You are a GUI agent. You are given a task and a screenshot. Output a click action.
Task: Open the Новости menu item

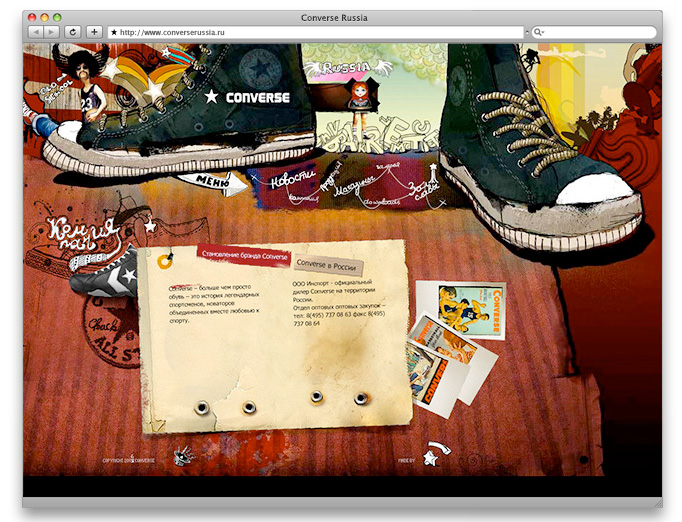click(x=293, y=178)
